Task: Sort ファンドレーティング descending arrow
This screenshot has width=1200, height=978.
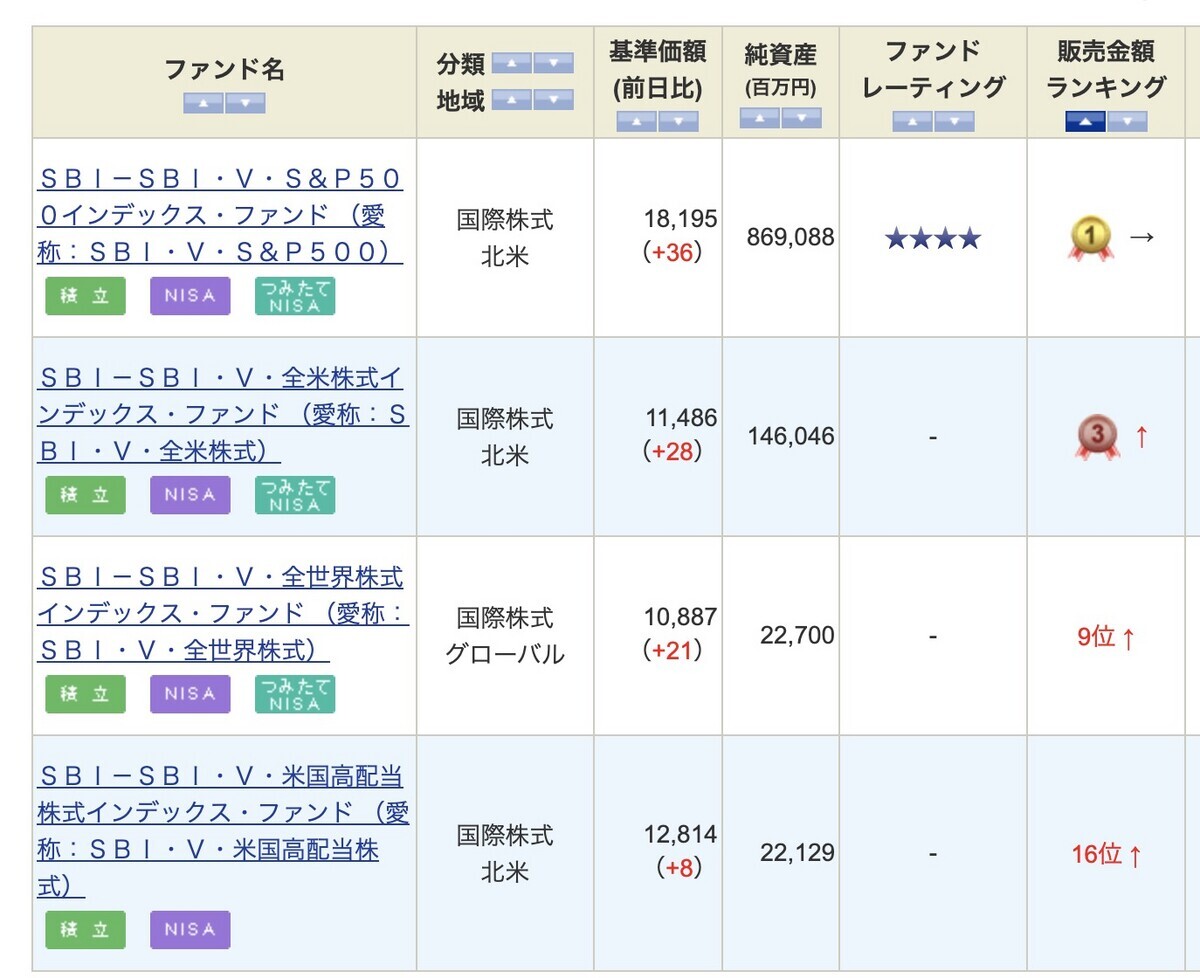Action: [x=954, y=122]
